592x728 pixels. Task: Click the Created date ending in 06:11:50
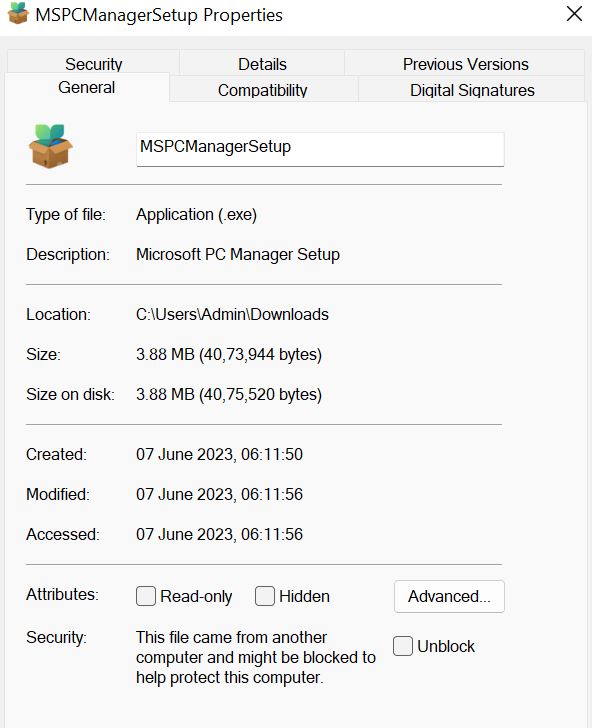click(x=219, y=454)
